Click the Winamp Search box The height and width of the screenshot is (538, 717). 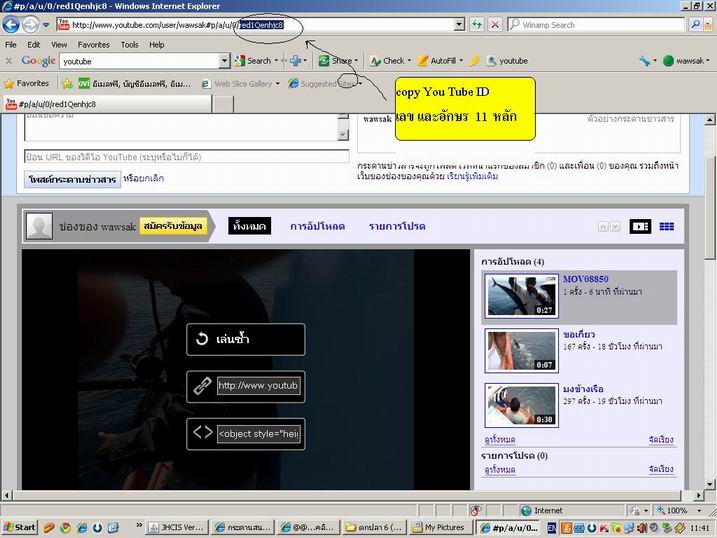coord(597,25)
